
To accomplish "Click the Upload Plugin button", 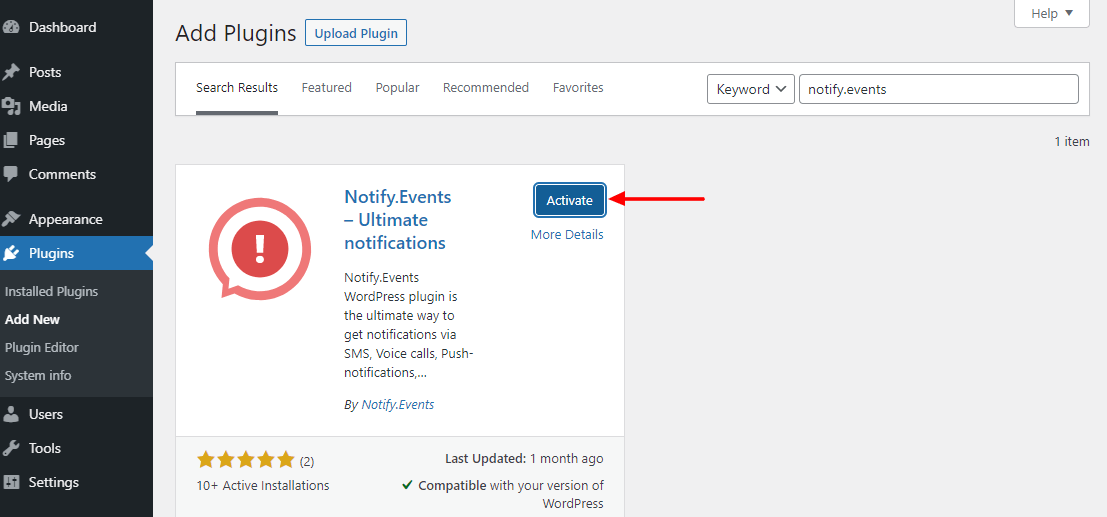I will tap(356, 33).
